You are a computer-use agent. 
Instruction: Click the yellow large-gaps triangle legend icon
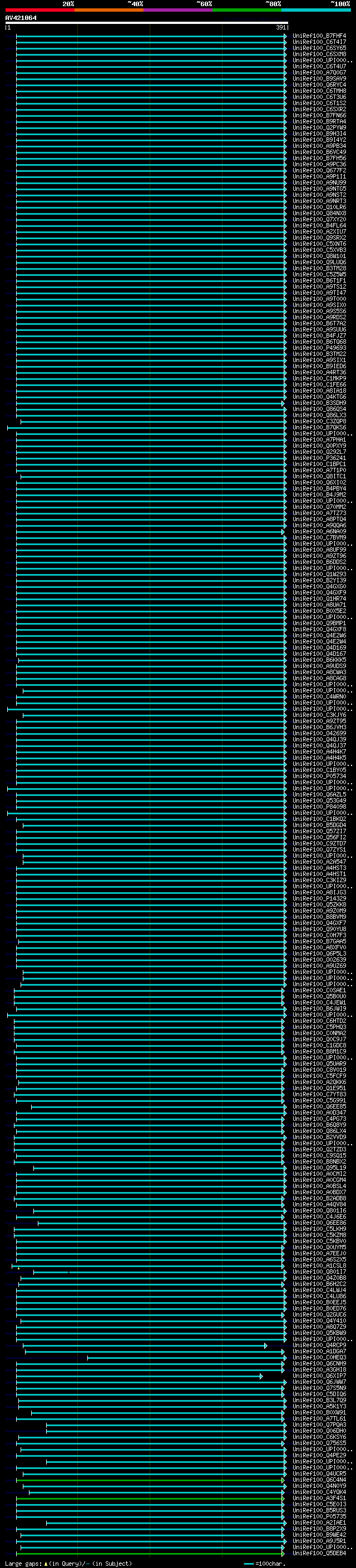click(46, 1564)
